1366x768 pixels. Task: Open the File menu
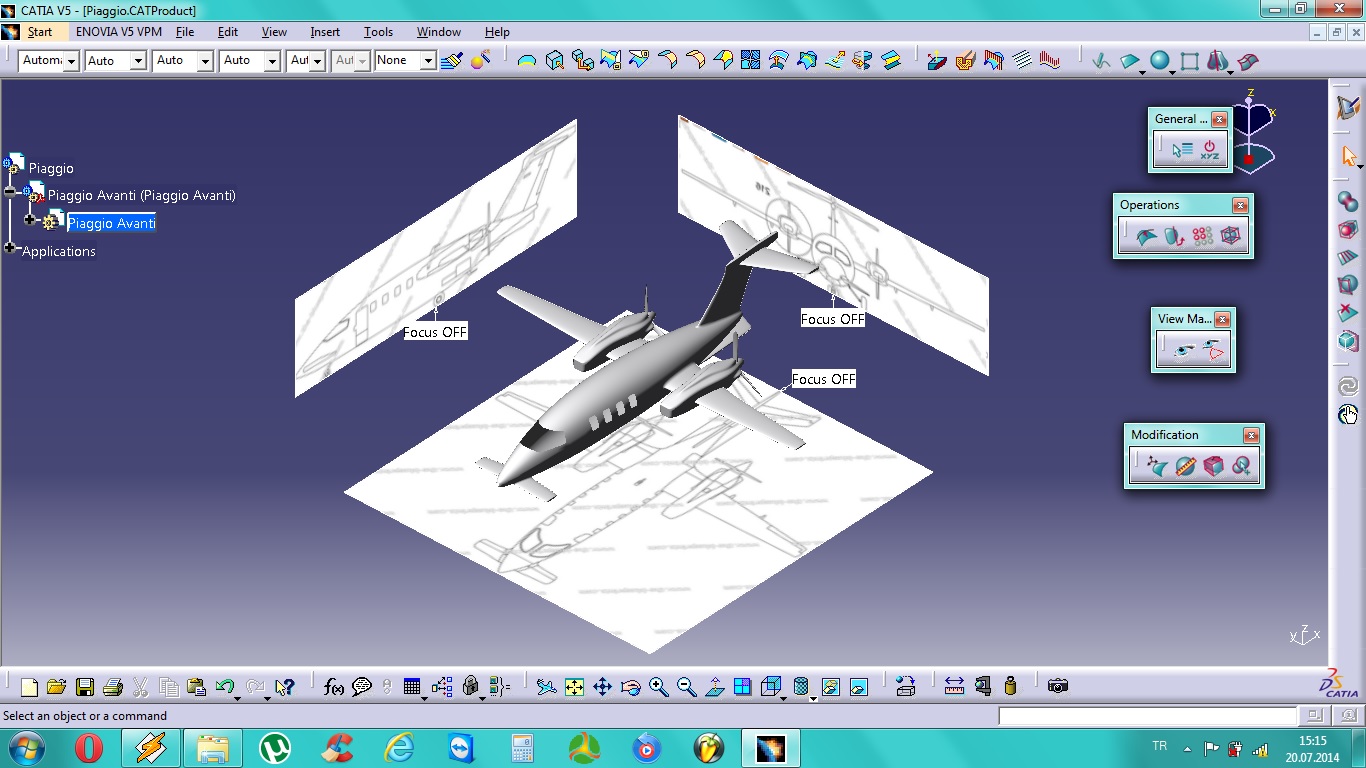(185, 32)
